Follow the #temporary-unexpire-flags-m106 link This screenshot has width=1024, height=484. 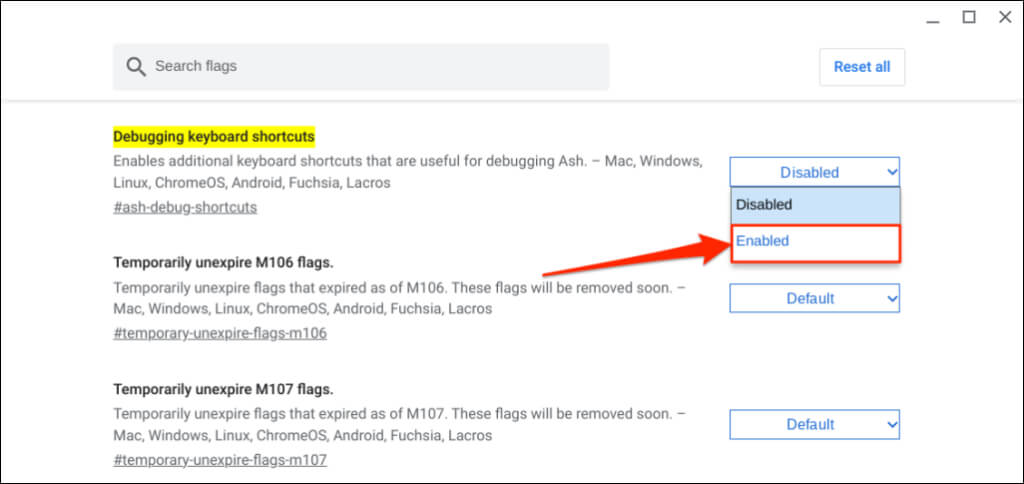click(220, 333)
